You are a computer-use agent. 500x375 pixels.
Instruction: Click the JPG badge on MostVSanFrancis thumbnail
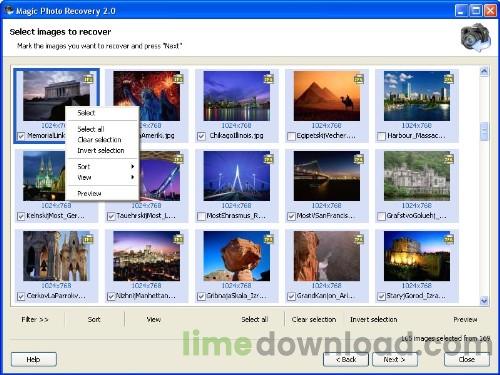[358, 159]
